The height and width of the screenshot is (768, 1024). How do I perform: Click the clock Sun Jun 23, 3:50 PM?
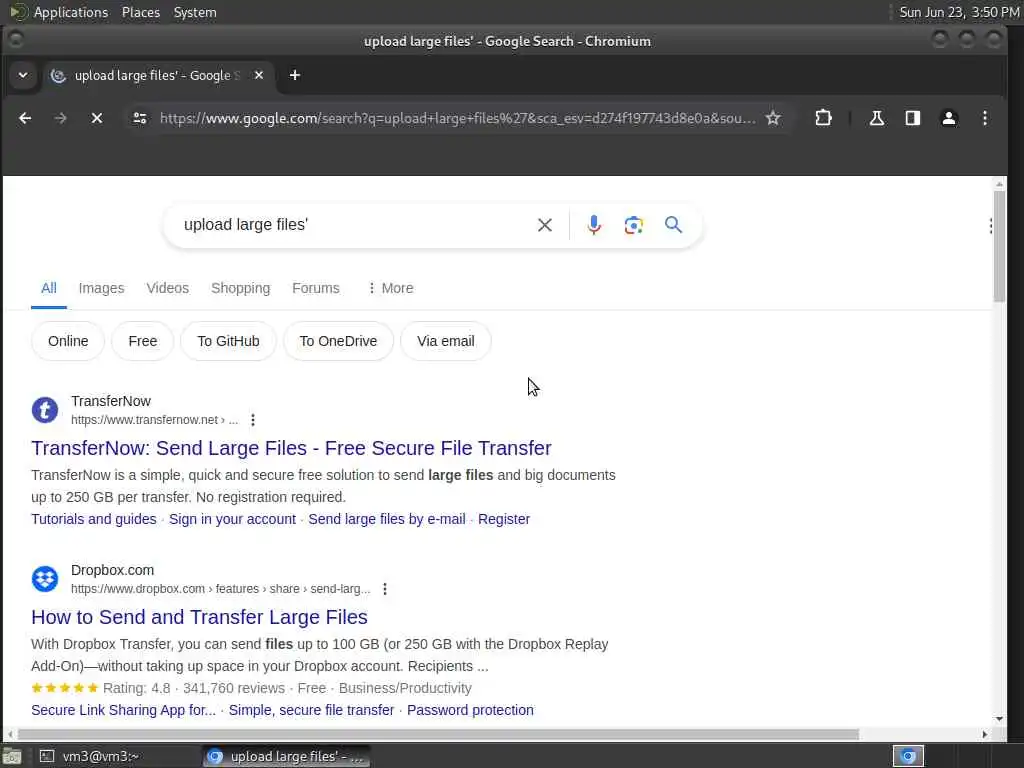pos(959,12)
